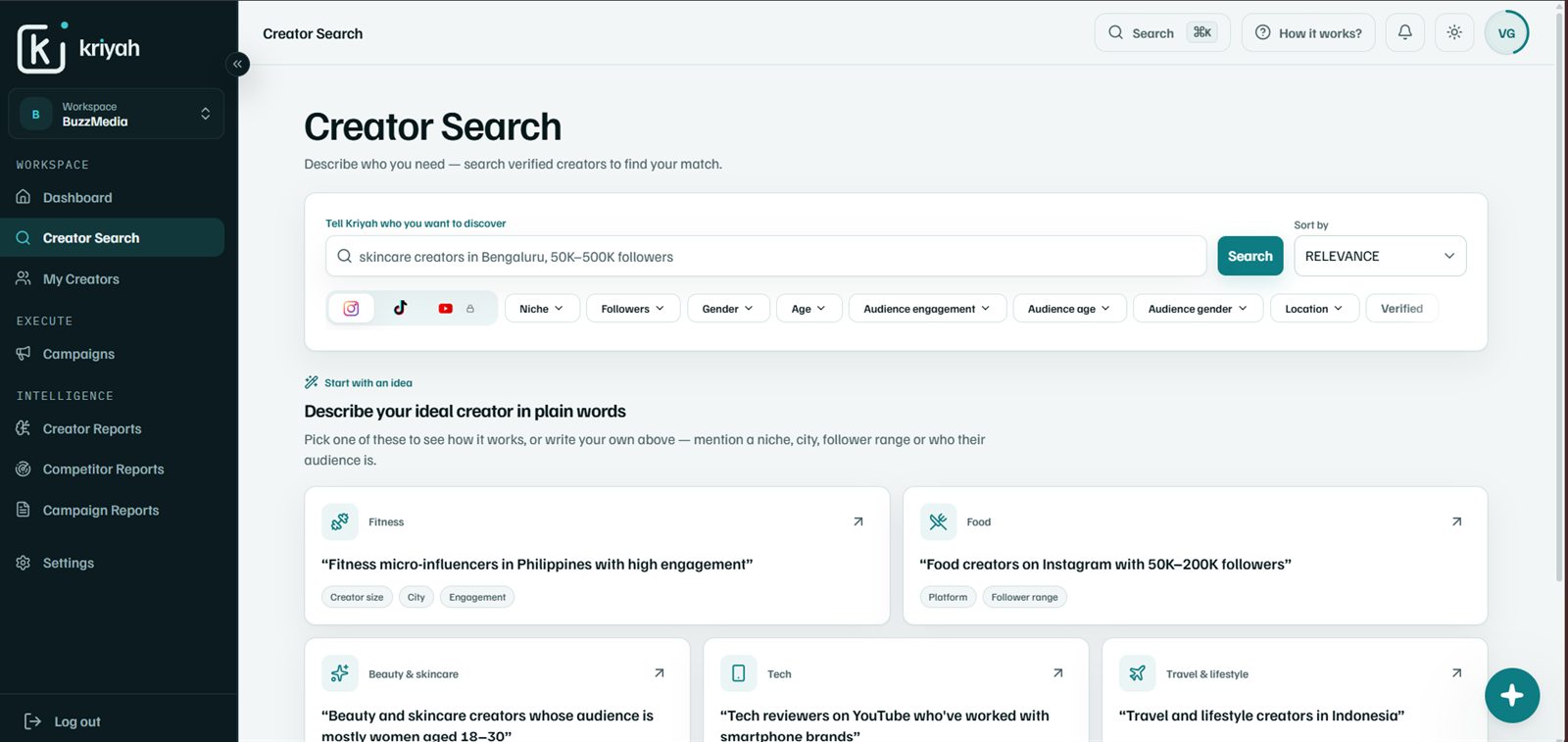This screenshot has height=742, width=1568.
Task: Open the notifications bell
Action: pos(1404,32)
